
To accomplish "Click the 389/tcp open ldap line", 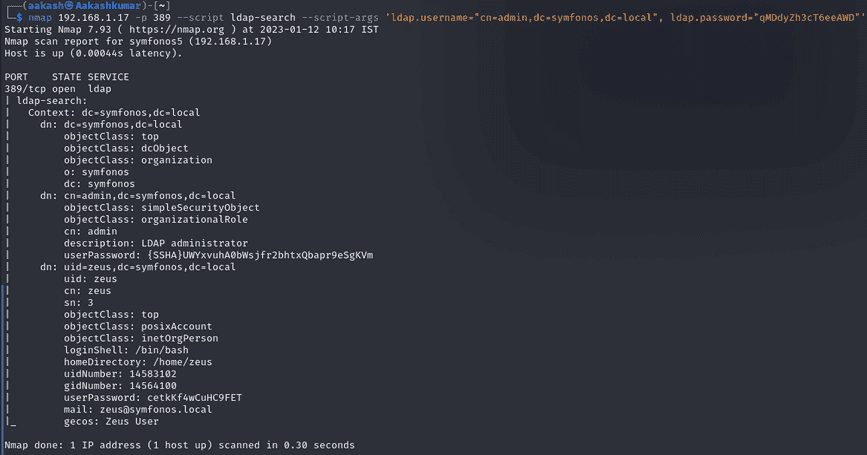I will coord(58,89).
